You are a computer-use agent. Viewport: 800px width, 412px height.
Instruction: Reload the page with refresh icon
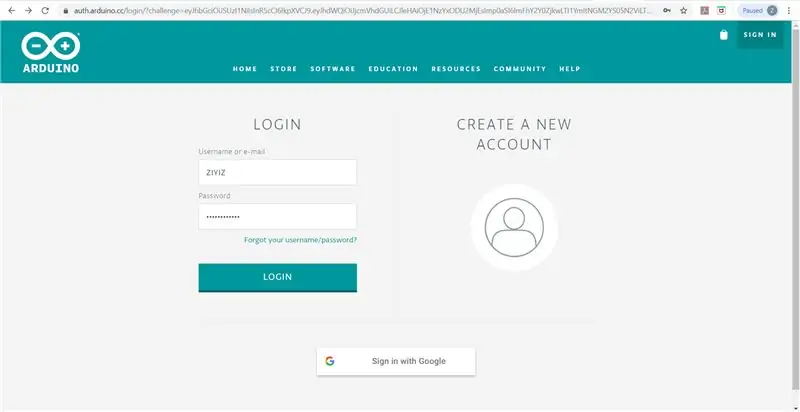45,10
